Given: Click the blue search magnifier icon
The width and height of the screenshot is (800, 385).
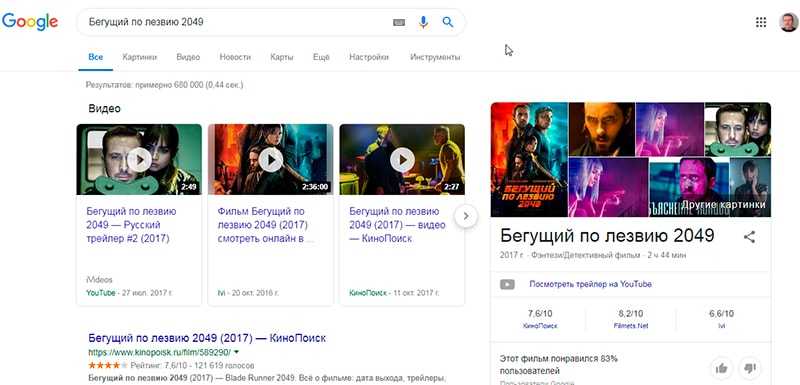Looking at the screenshot, I should click(447, 22).
